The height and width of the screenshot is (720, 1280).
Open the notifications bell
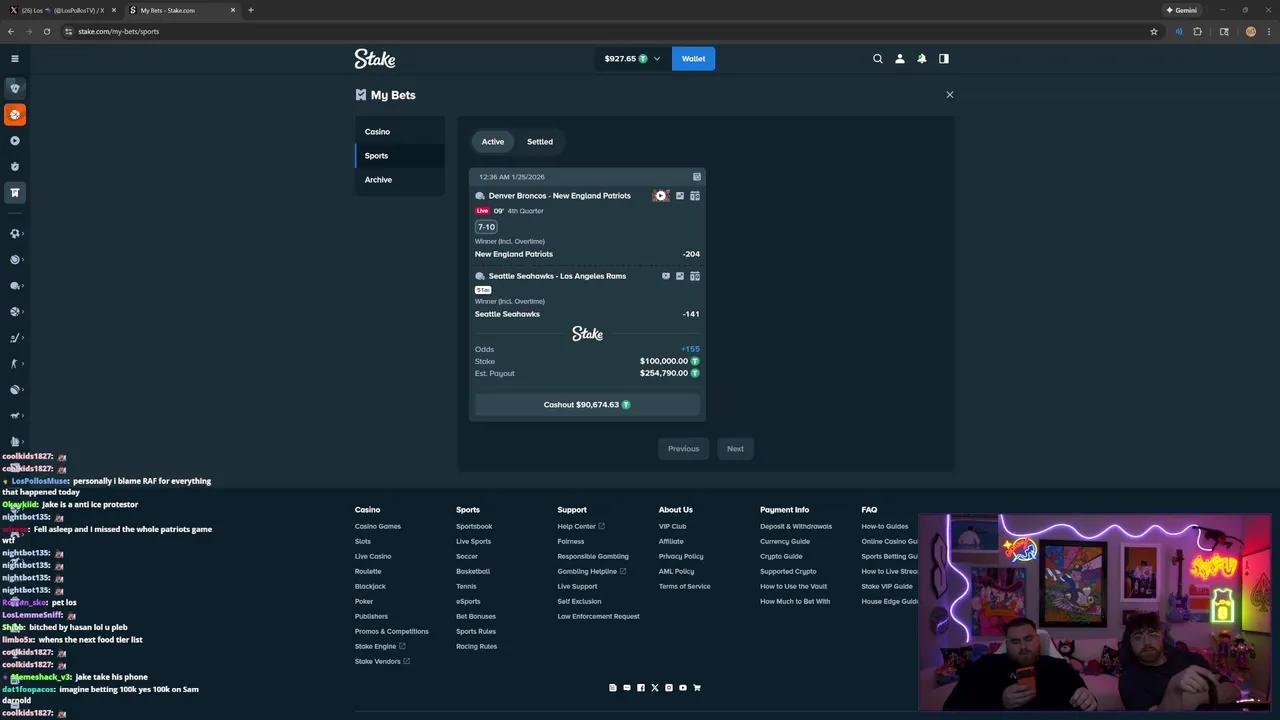click(x=922, y=59)
